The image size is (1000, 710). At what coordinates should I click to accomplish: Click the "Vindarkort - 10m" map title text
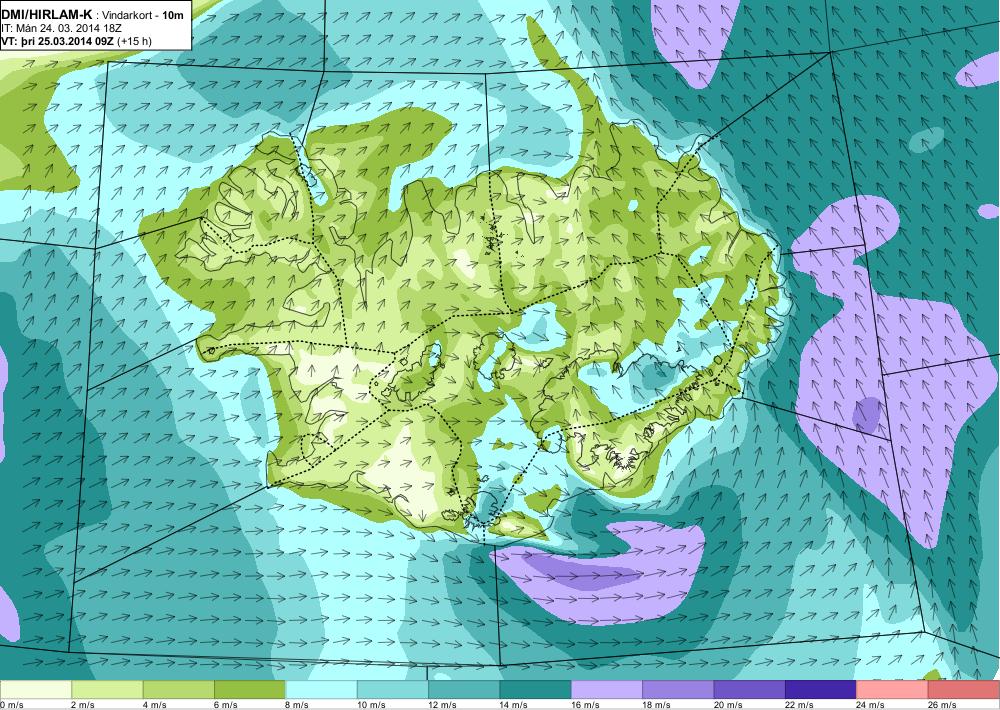143,16
